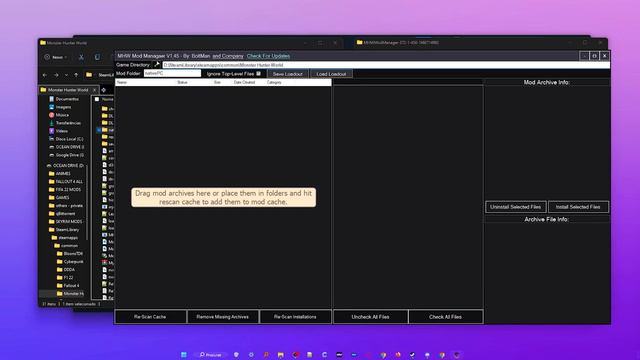Open the Explorer recent locations chevron
The width and height of the screenshot is (640, 360).
tap(66, 75)
